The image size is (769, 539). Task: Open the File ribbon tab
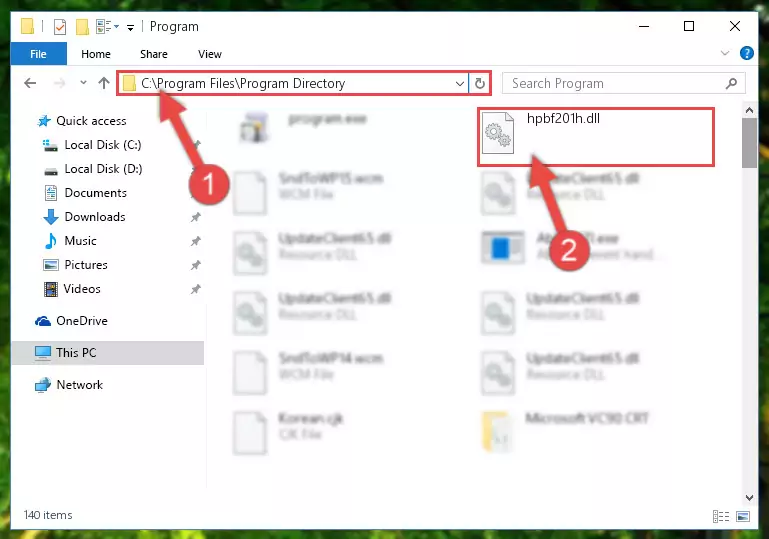pos(38,54)
